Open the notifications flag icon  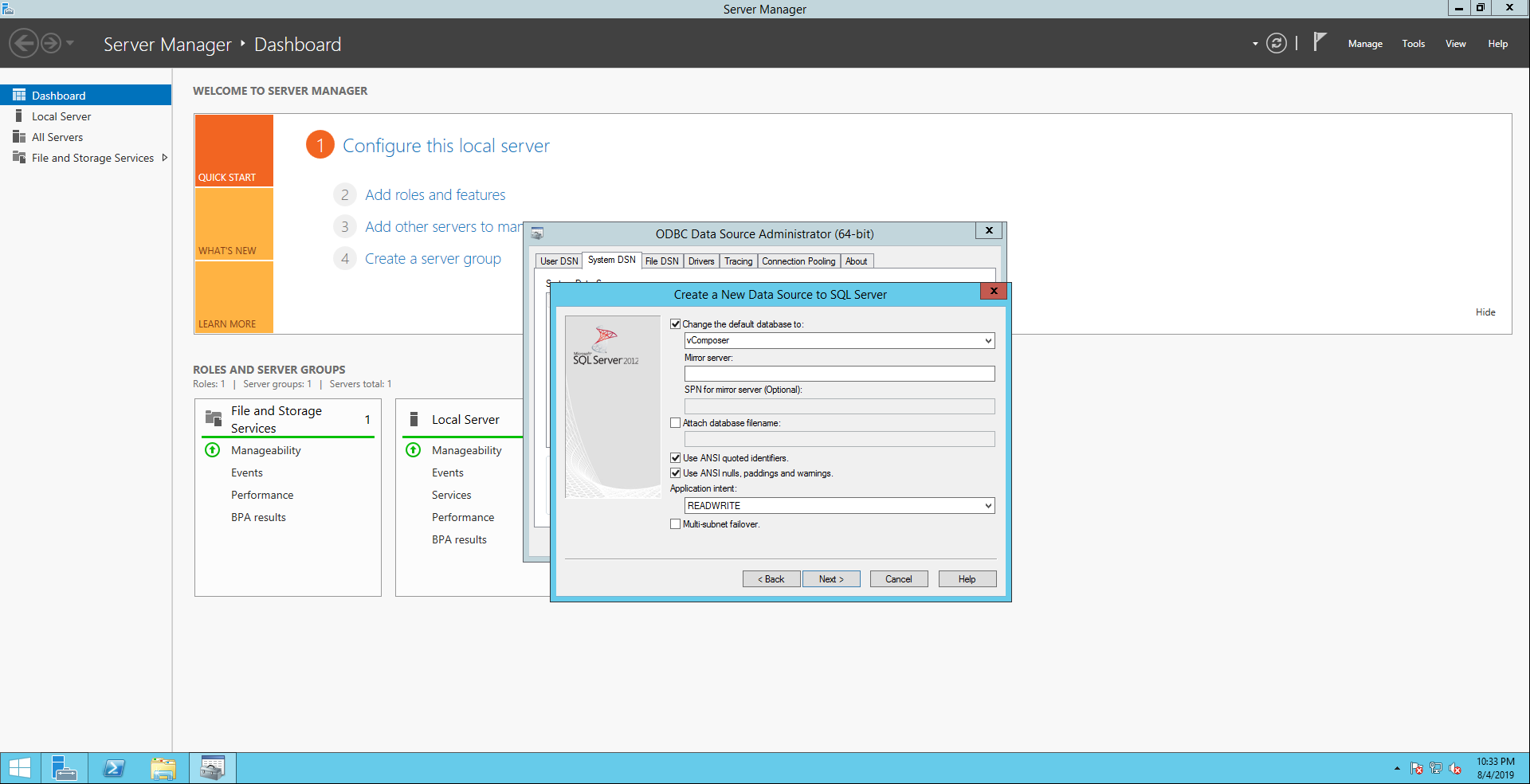1320,42
